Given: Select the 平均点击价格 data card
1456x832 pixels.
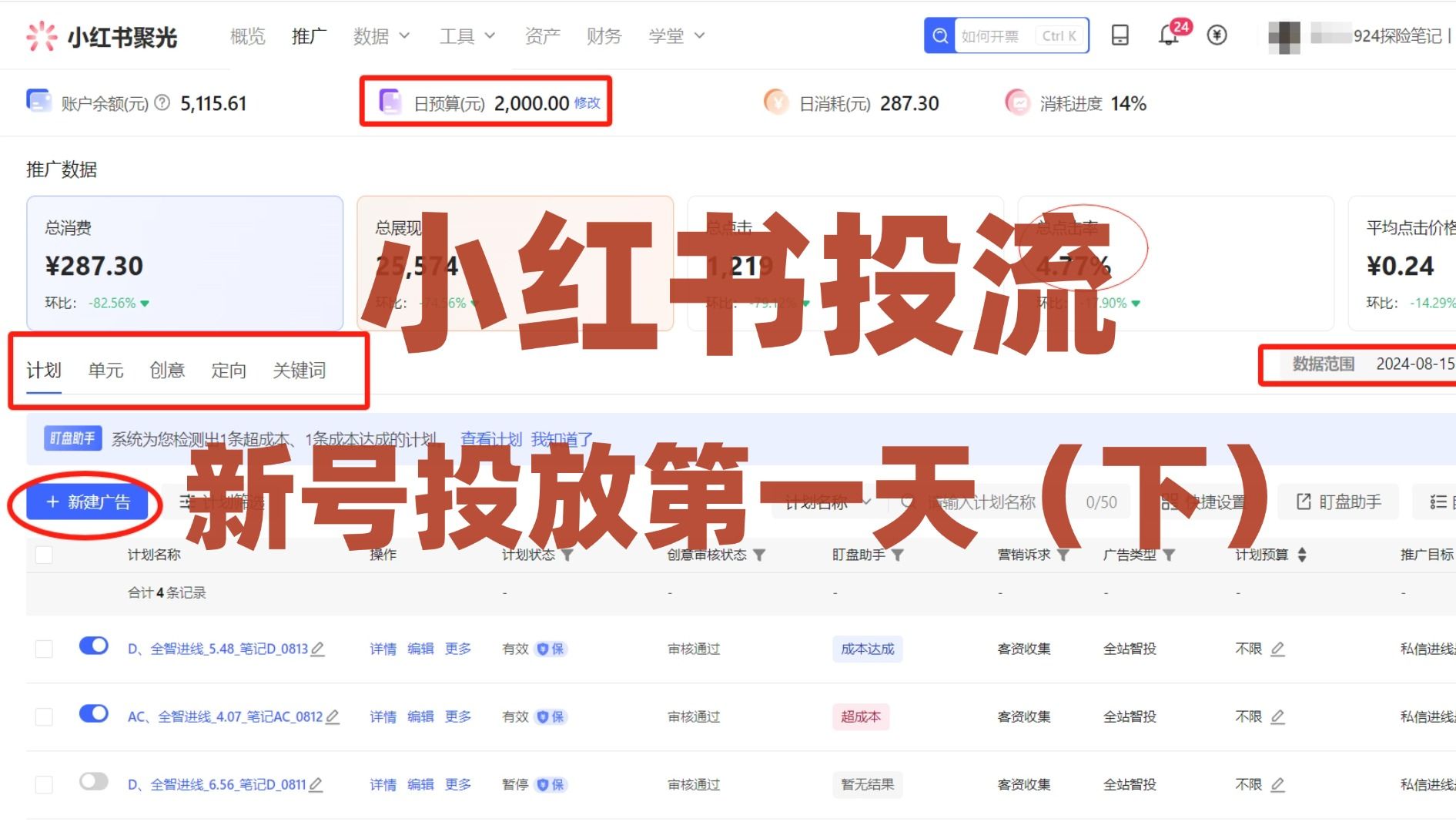Looking at the screenshot, I should [x=1402, y=263].
